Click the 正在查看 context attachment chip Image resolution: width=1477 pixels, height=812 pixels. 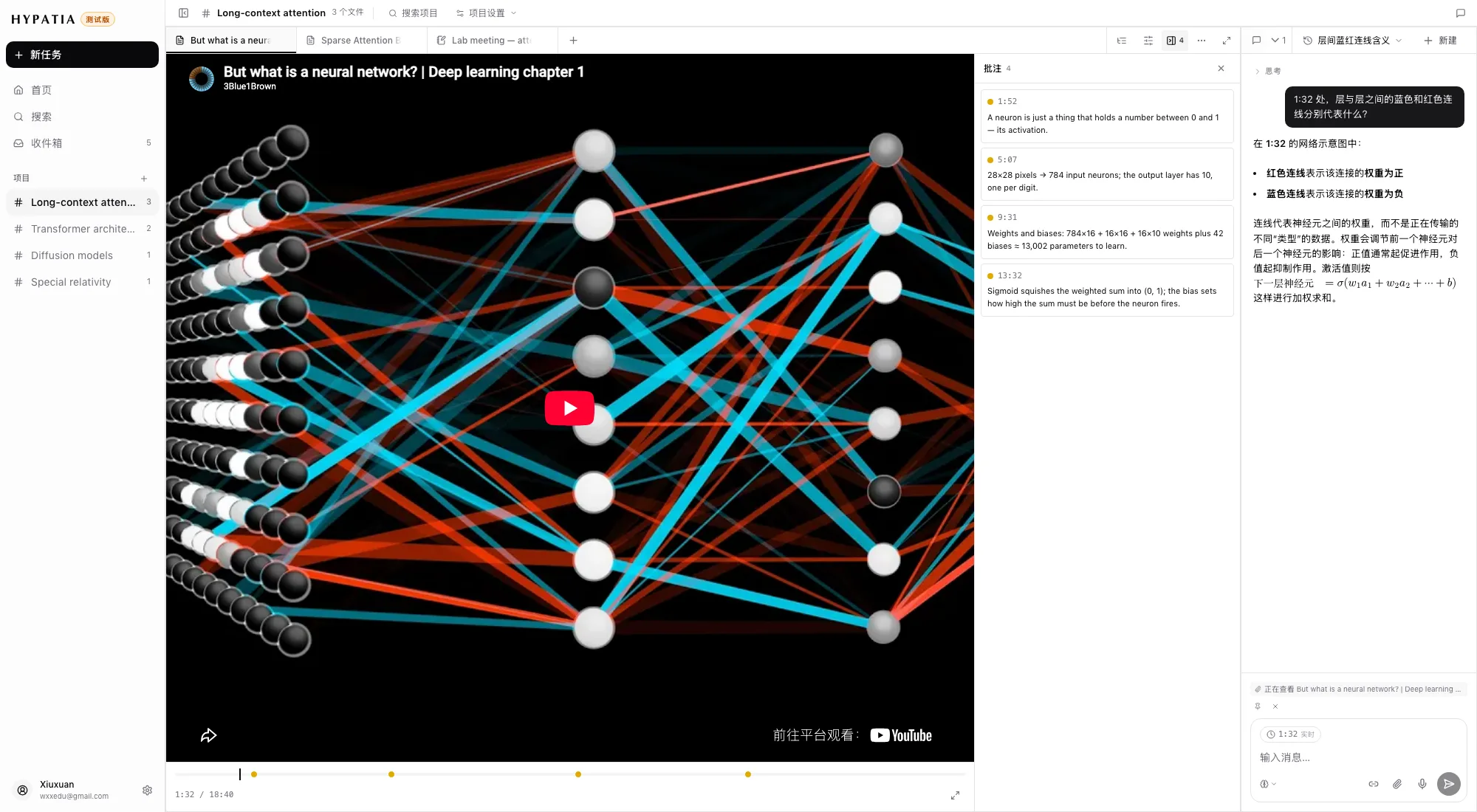pyautogui.click(x=1359, y=689)
